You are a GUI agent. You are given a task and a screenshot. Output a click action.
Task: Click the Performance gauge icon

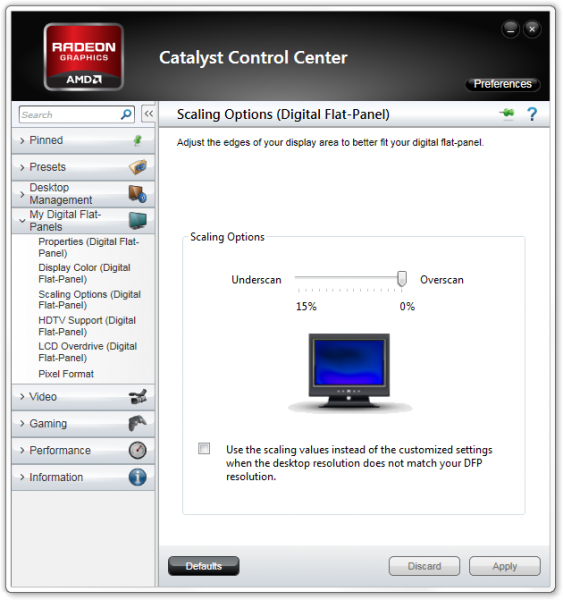[x=137, y=450]
